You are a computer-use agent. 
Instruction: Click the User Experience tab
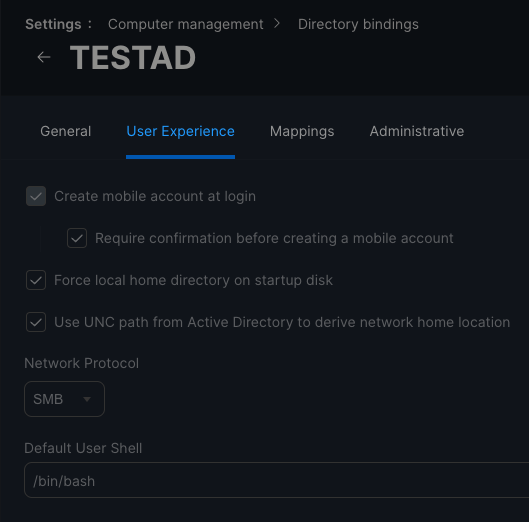(180, 131)
